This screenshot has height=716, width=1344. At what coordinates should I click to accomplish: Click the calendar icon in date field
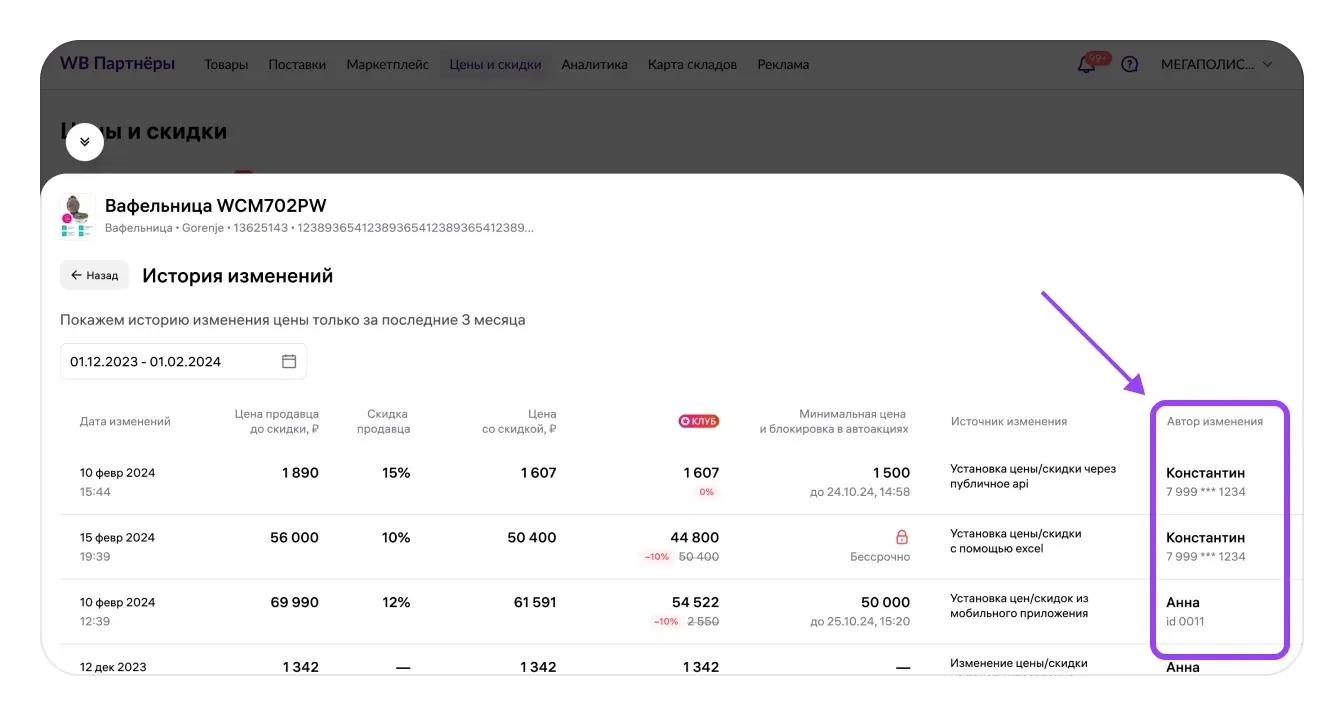tap(289, 362)
